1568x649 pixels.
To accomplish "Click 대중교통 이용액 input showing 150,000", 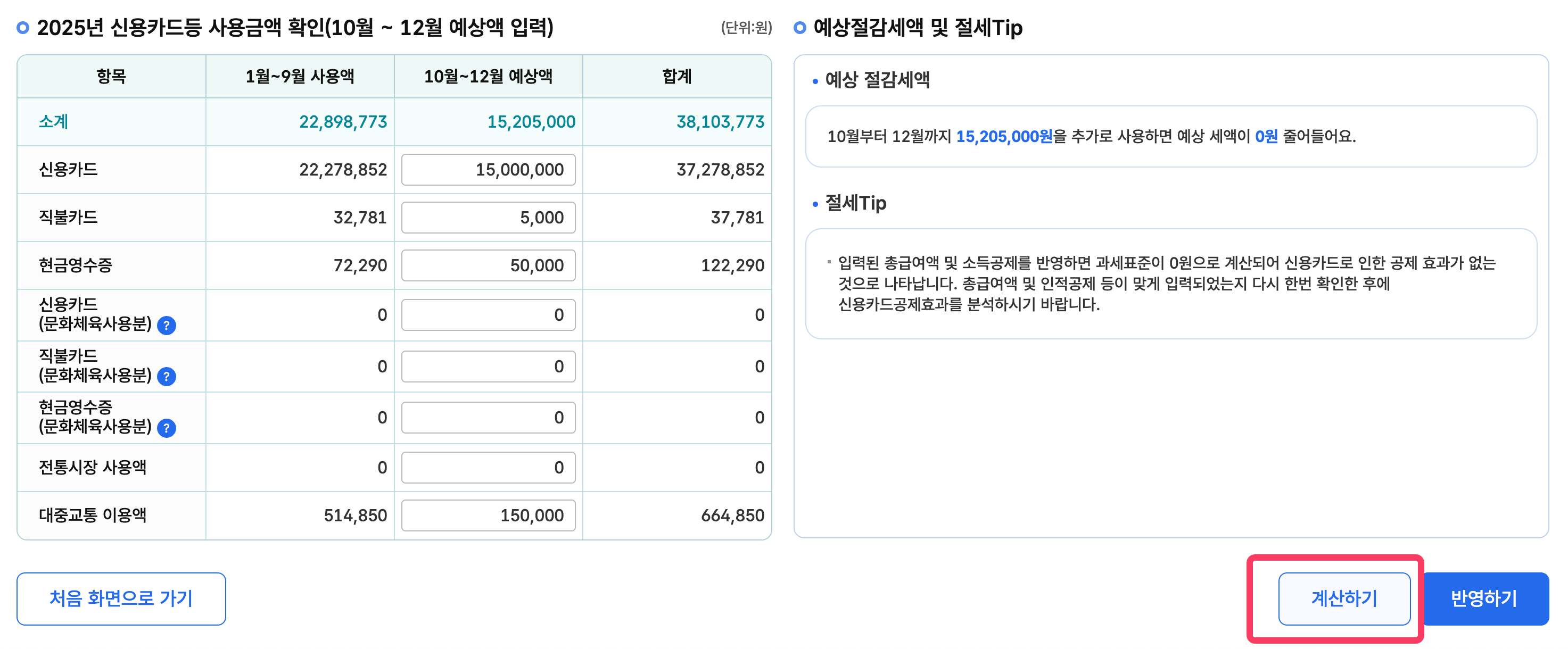I will pos(488,515).
